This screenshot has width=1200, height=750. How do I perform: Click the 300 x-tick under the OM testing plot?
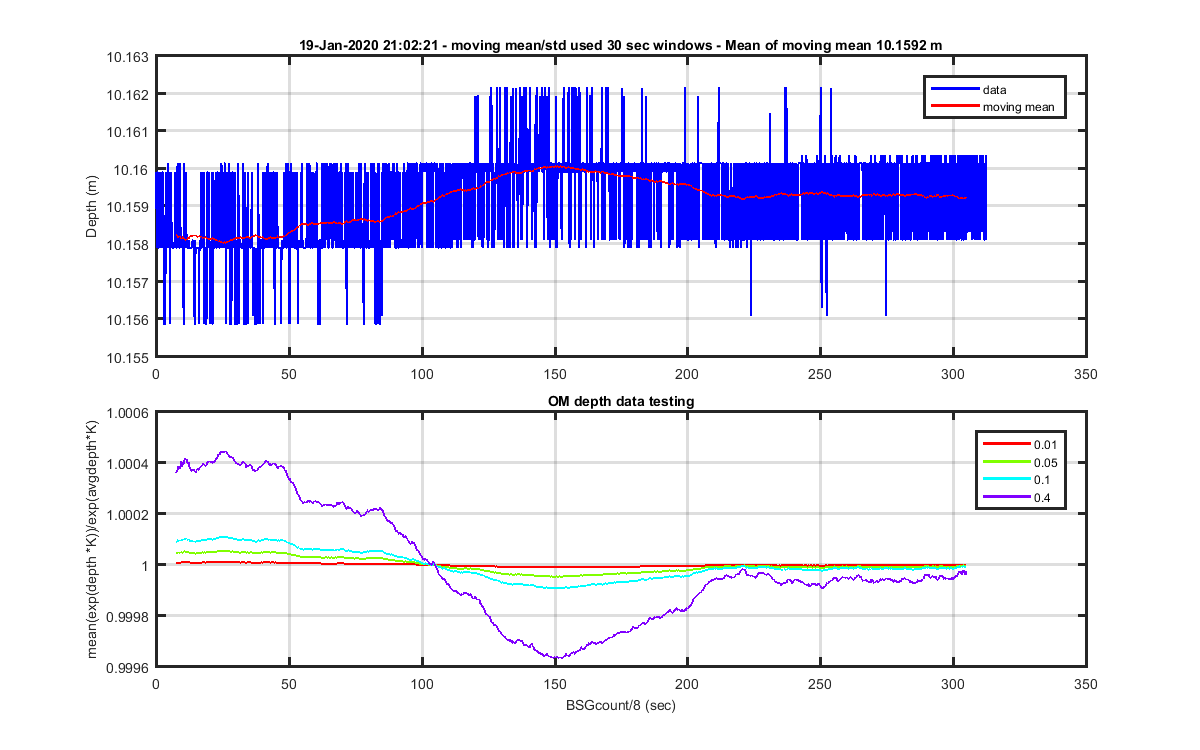[x=953, y=685]
